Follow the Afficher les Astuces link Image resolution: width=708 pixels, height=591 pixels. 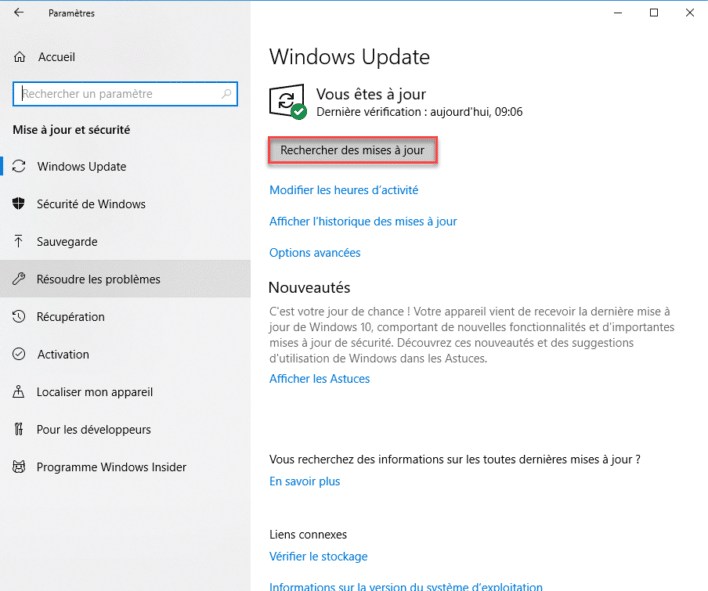319,379
